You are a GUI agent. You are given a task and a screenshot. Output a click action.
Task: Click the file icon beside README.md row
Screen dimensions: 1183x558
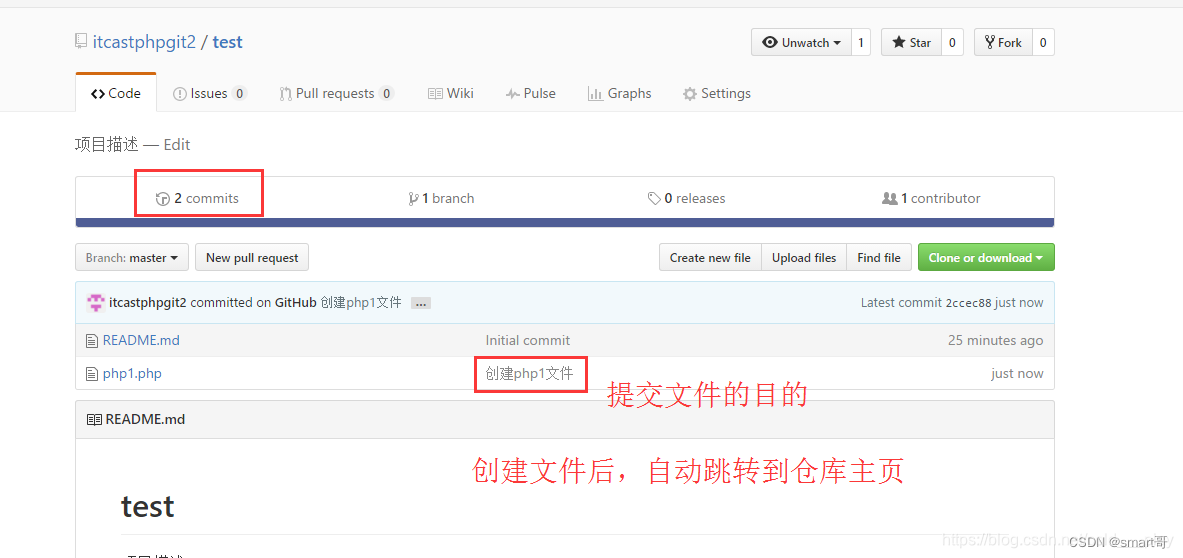[92, 341]
